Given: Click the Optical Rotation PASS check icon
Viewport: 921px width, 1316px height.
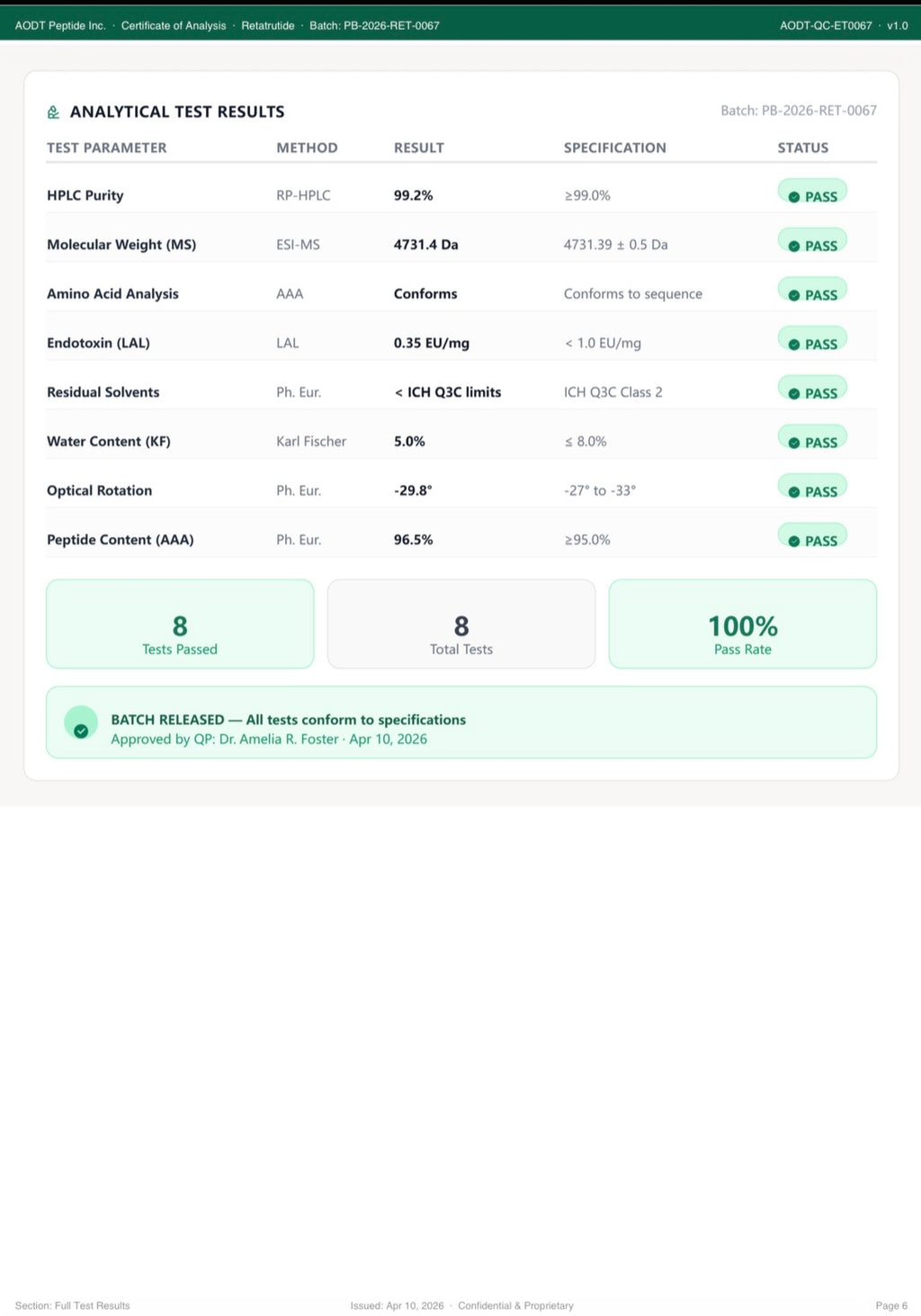Looking at the screenshot, I should (794, 492).
